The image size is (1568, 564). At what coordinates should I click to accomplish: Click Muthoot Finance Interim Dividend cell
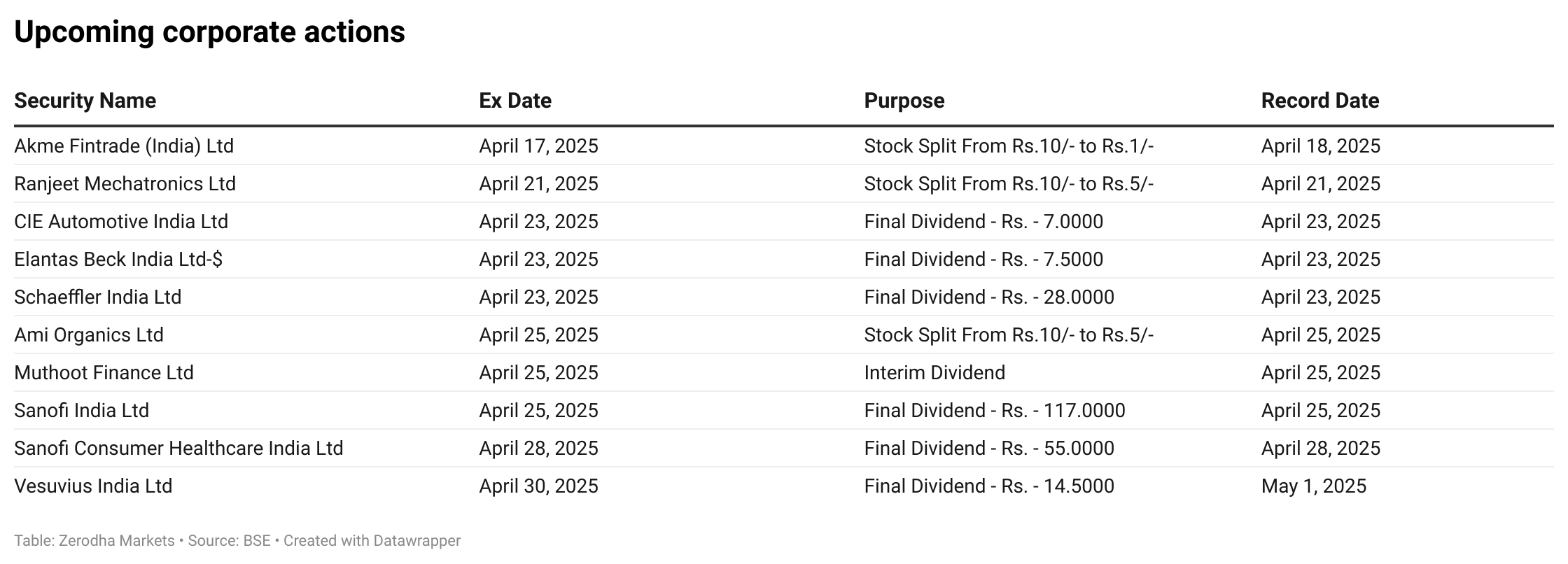click(x=934, y=373)
